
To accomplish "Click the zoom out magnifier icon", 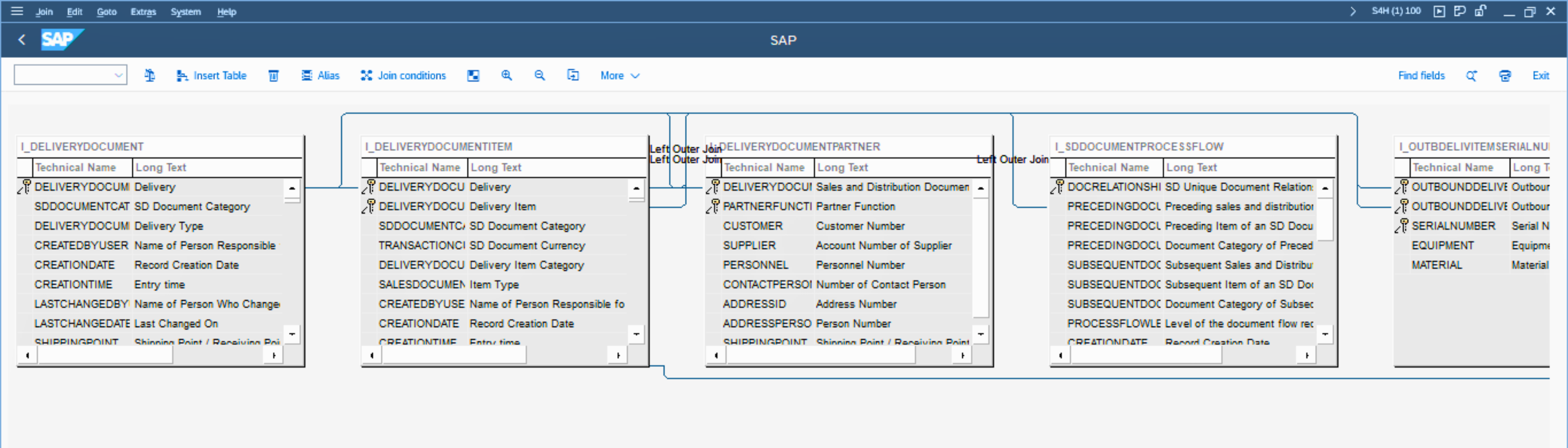I will 539,75.
